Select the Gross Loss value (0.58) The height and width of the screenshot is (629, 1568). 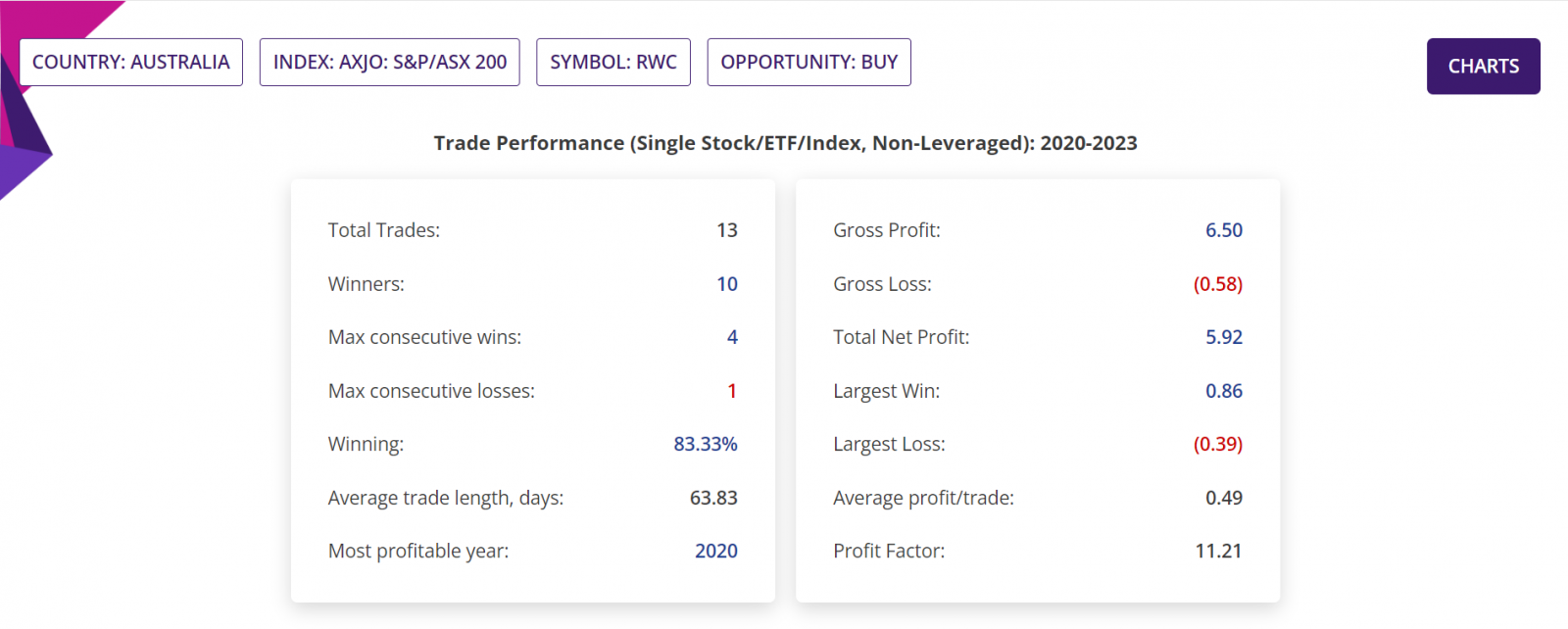tap(1218, 284)
